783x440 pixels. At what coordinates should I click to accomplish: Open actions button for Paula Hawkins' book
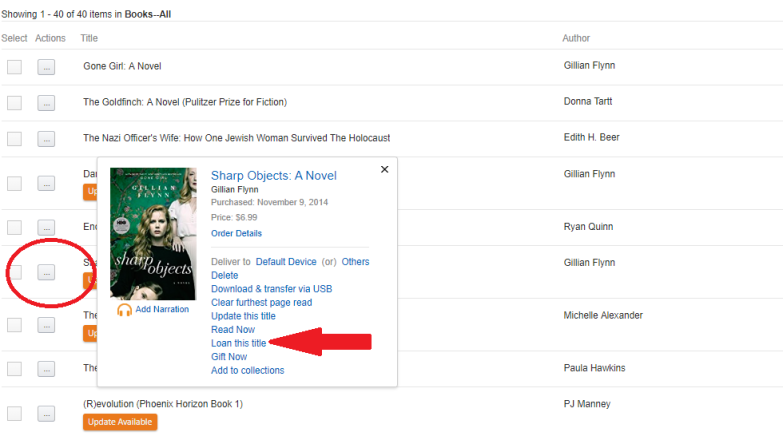tap(46, 369)
